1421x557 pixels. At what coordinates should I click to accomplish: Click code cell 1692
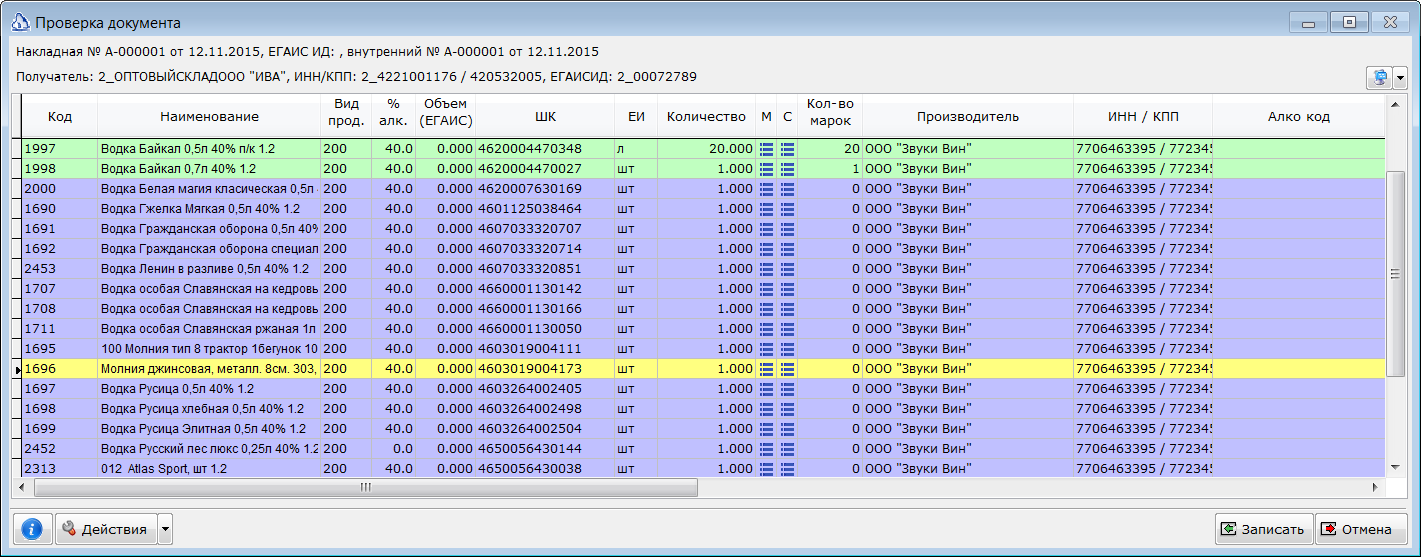tap(59, 248)
